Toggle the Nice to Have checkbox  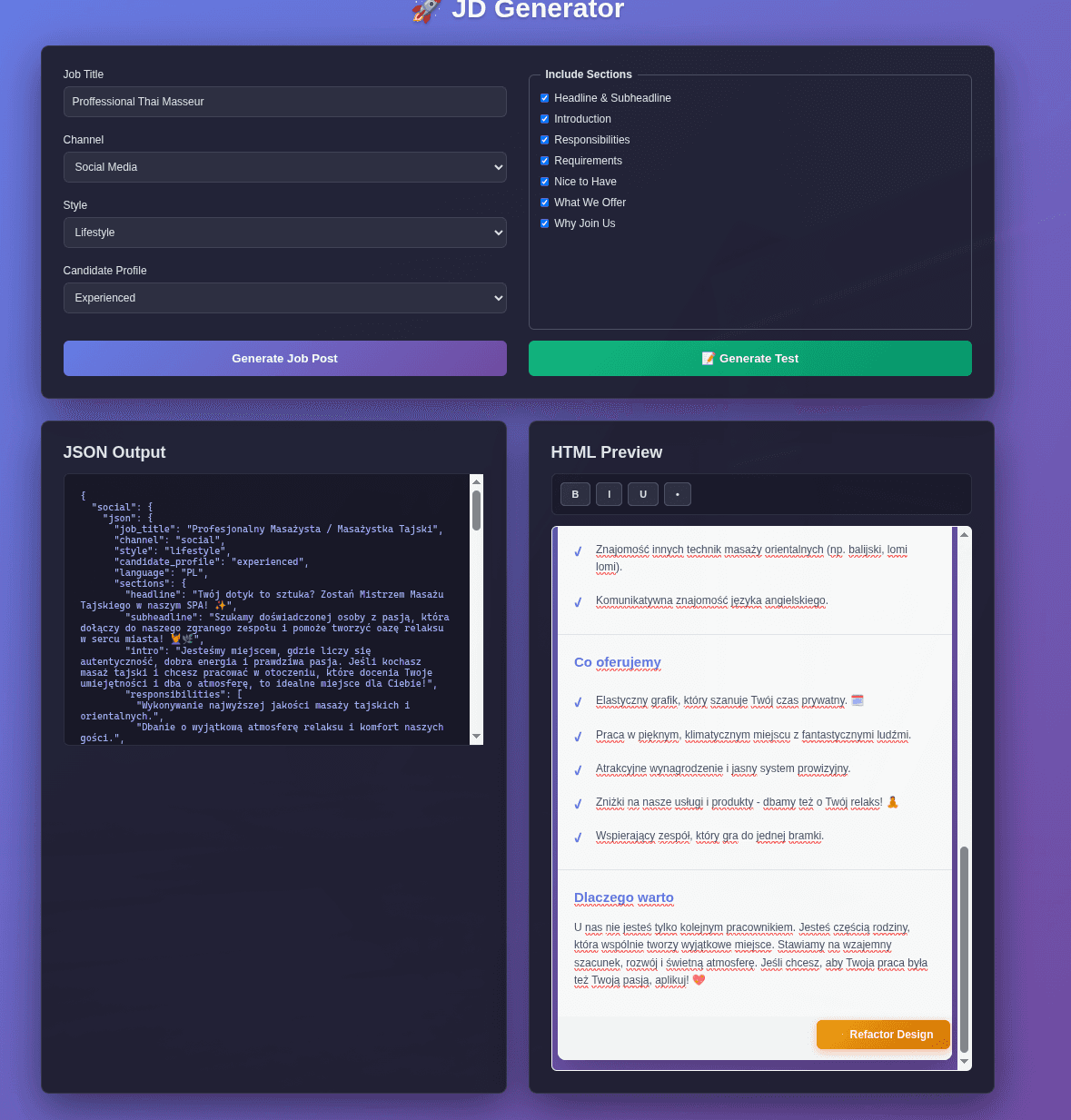545,182
